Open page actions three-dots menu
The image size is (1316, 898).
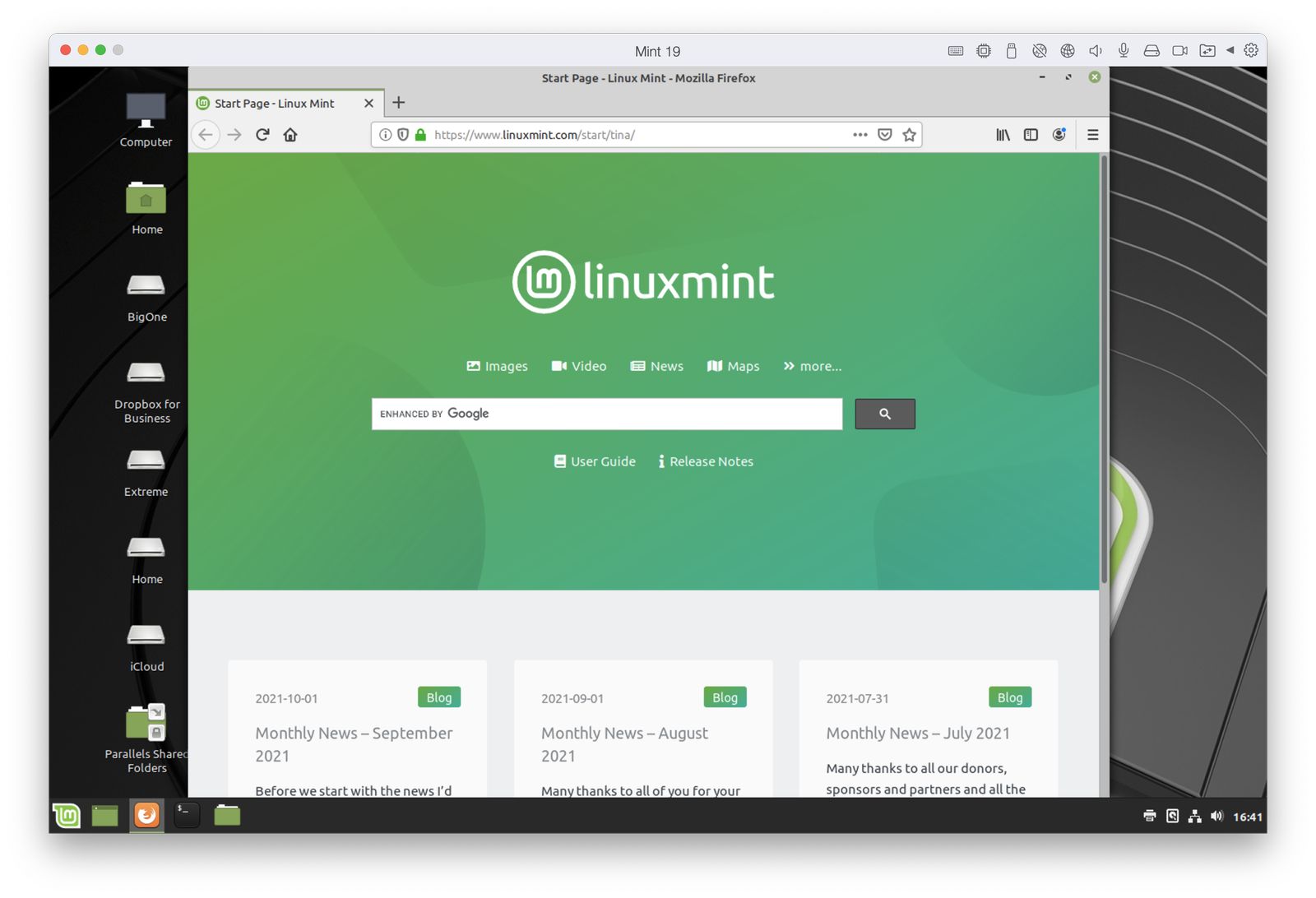[x=860, y=135]
